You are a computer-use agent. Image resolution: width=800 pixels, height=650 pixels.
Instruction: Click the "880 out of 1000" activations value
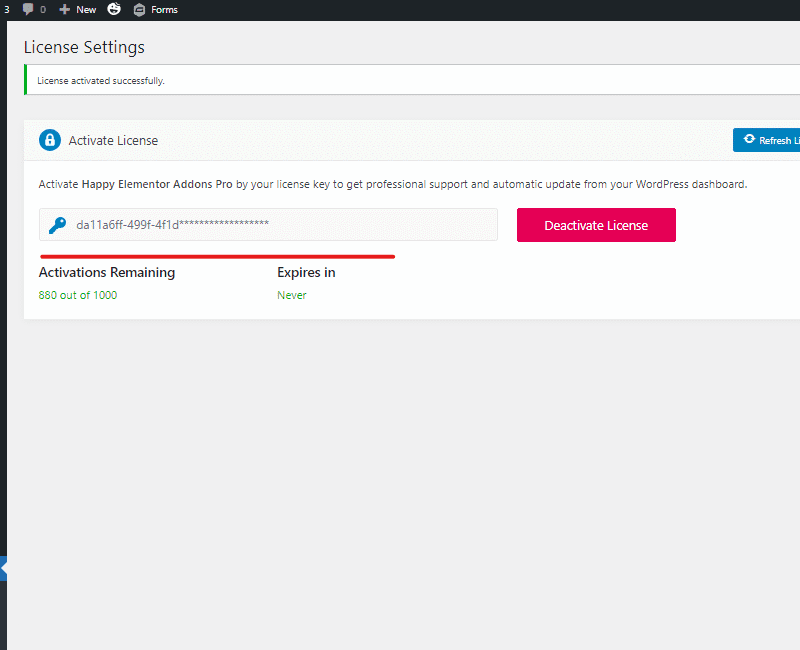click(x=78, y=295)
